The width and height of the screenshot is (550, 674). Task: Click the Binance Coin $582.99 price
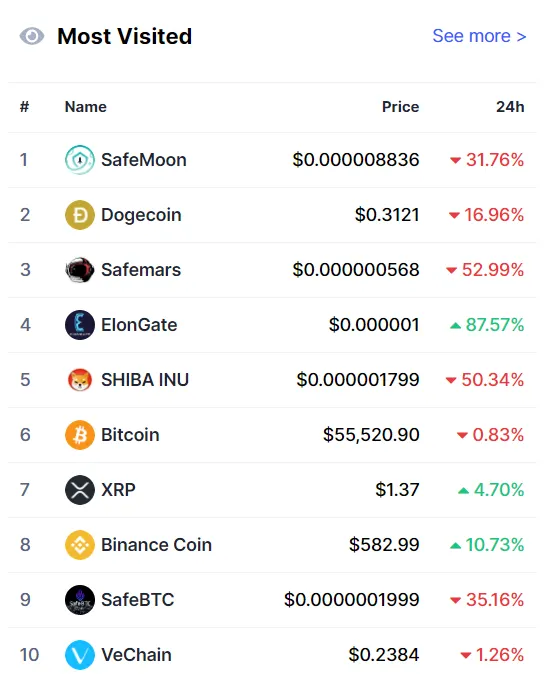[384, 545]
